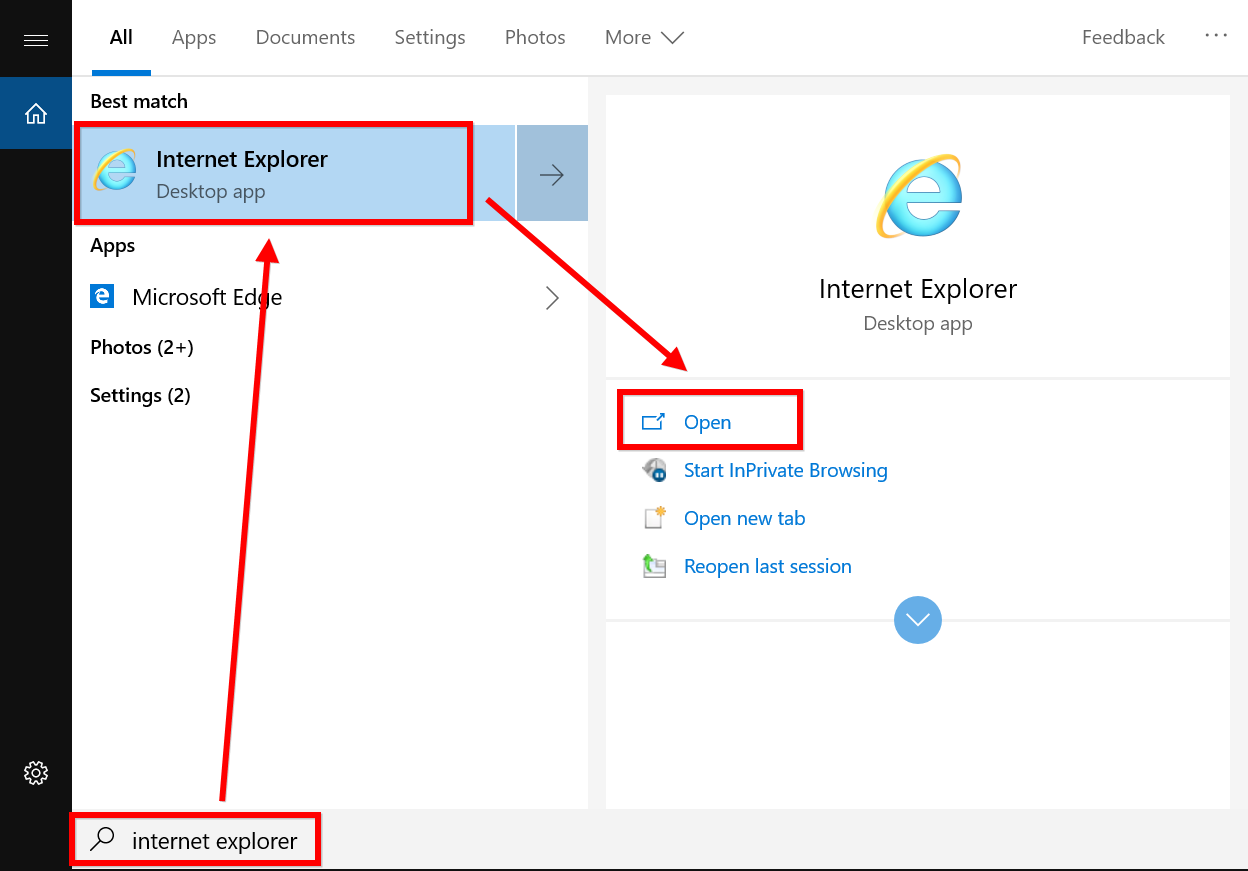
Task: Click the Start InPrivate Browsing icon
Action: (x=655, y=469)
